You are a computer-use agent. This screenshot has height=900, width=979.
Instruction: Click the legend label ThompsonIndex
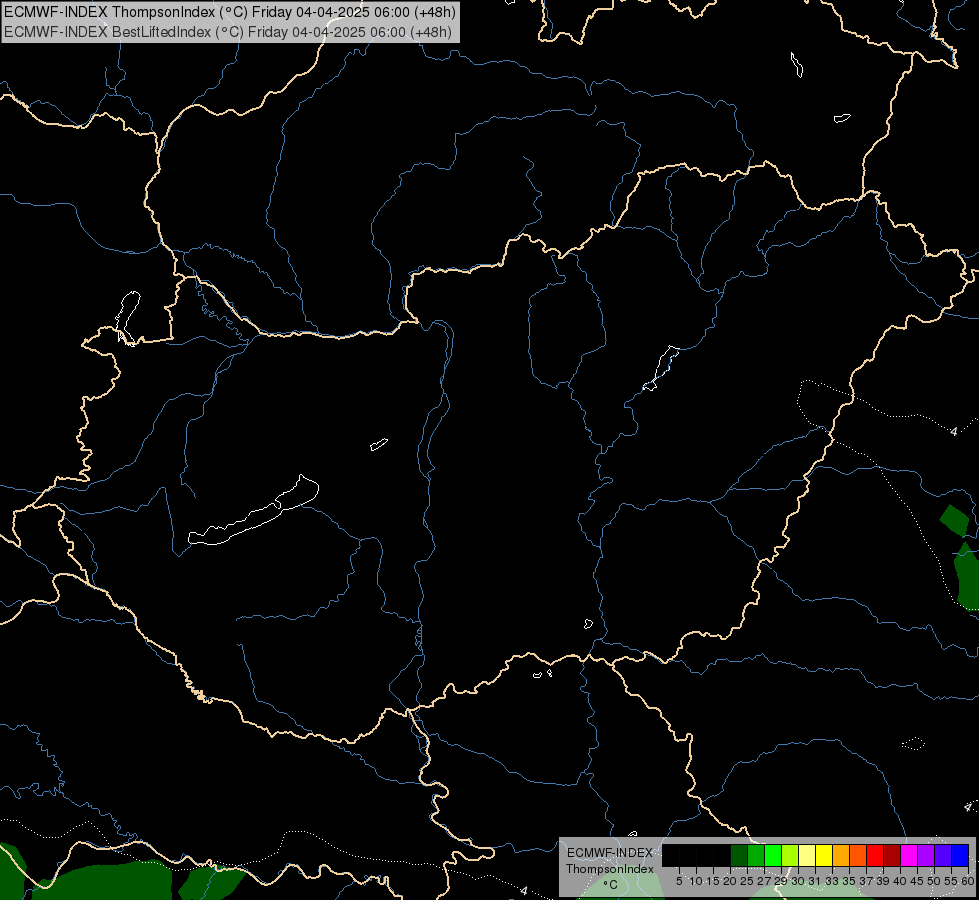610,869
